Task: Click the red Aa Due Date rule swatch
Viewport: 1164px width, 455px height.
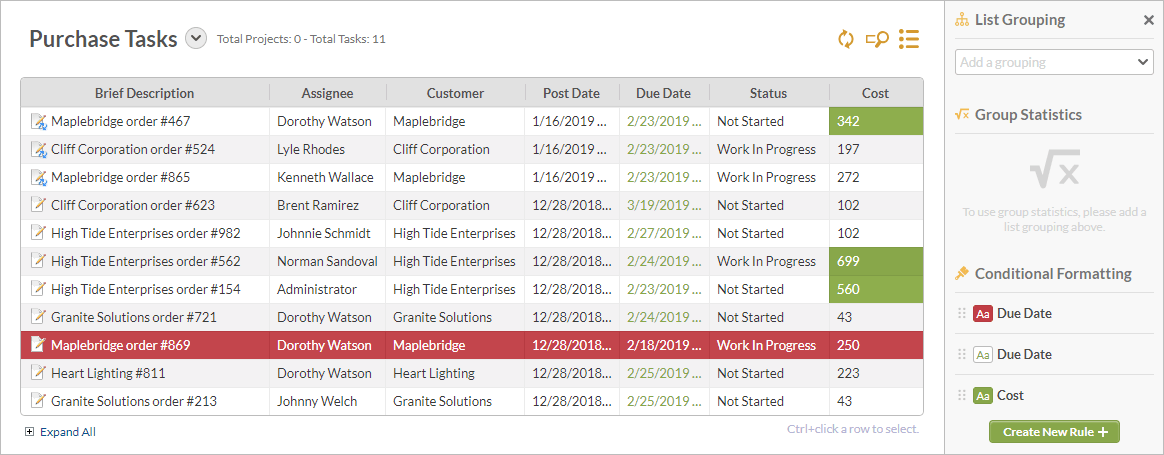Action: point(983,314)
